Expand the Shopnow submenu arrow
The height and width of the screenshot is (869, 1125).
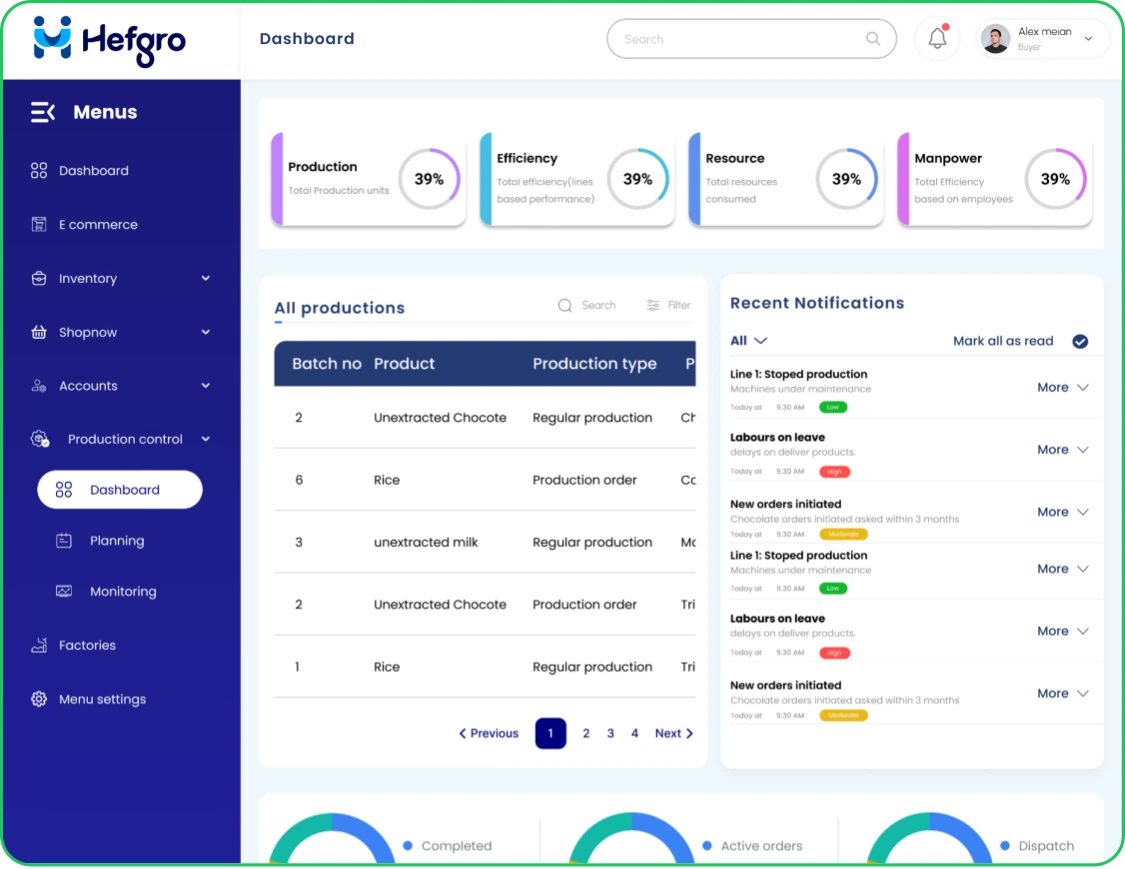tap(205, 333)
